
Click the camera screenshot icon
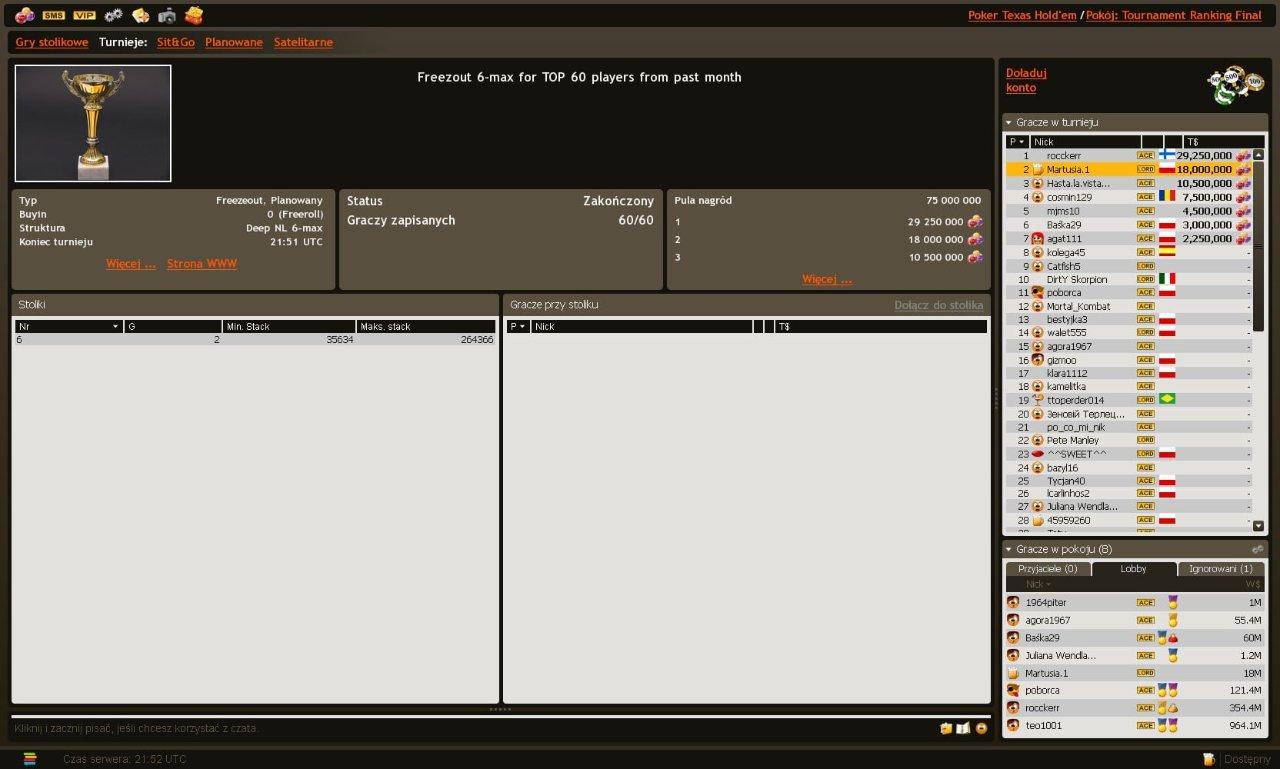pyautogui.click(x=167, y=15)
